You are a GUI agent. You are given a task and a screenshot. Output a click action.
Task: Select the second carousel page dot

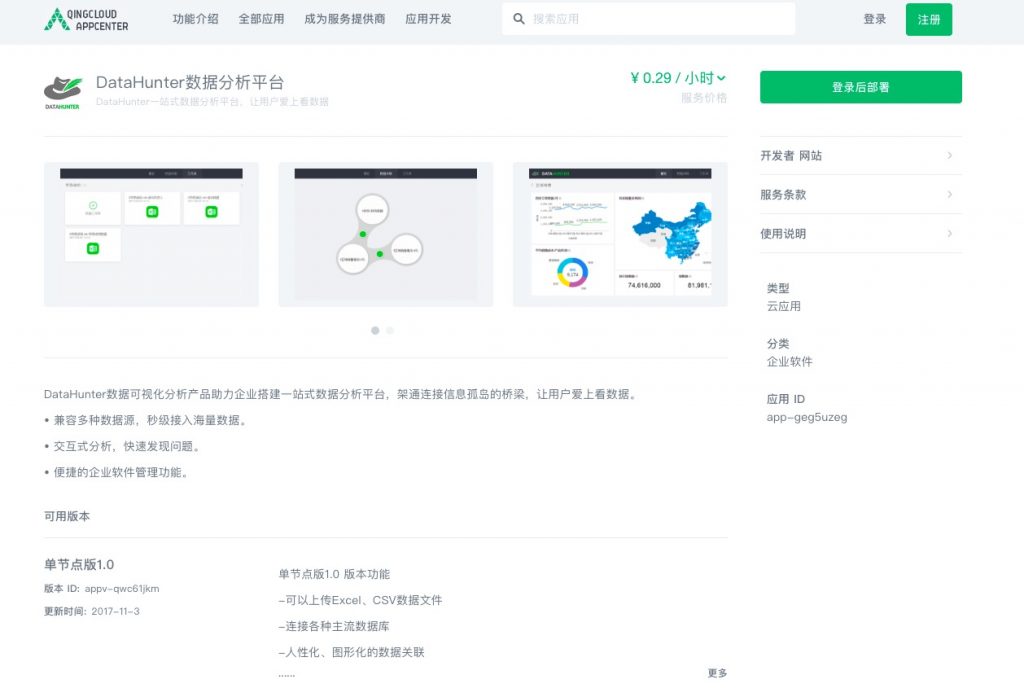pos(390,330)
